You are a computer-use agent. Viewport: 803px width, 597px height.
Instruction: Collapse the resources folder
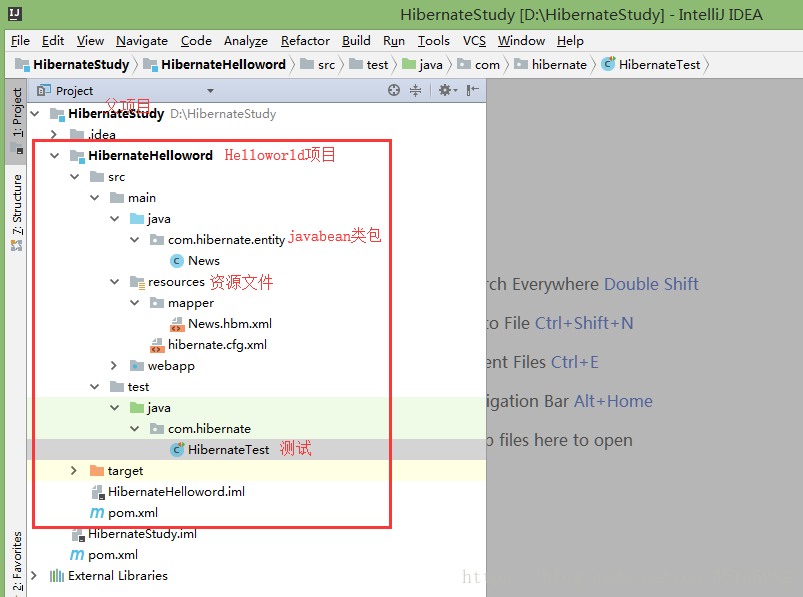pos(115,282)
